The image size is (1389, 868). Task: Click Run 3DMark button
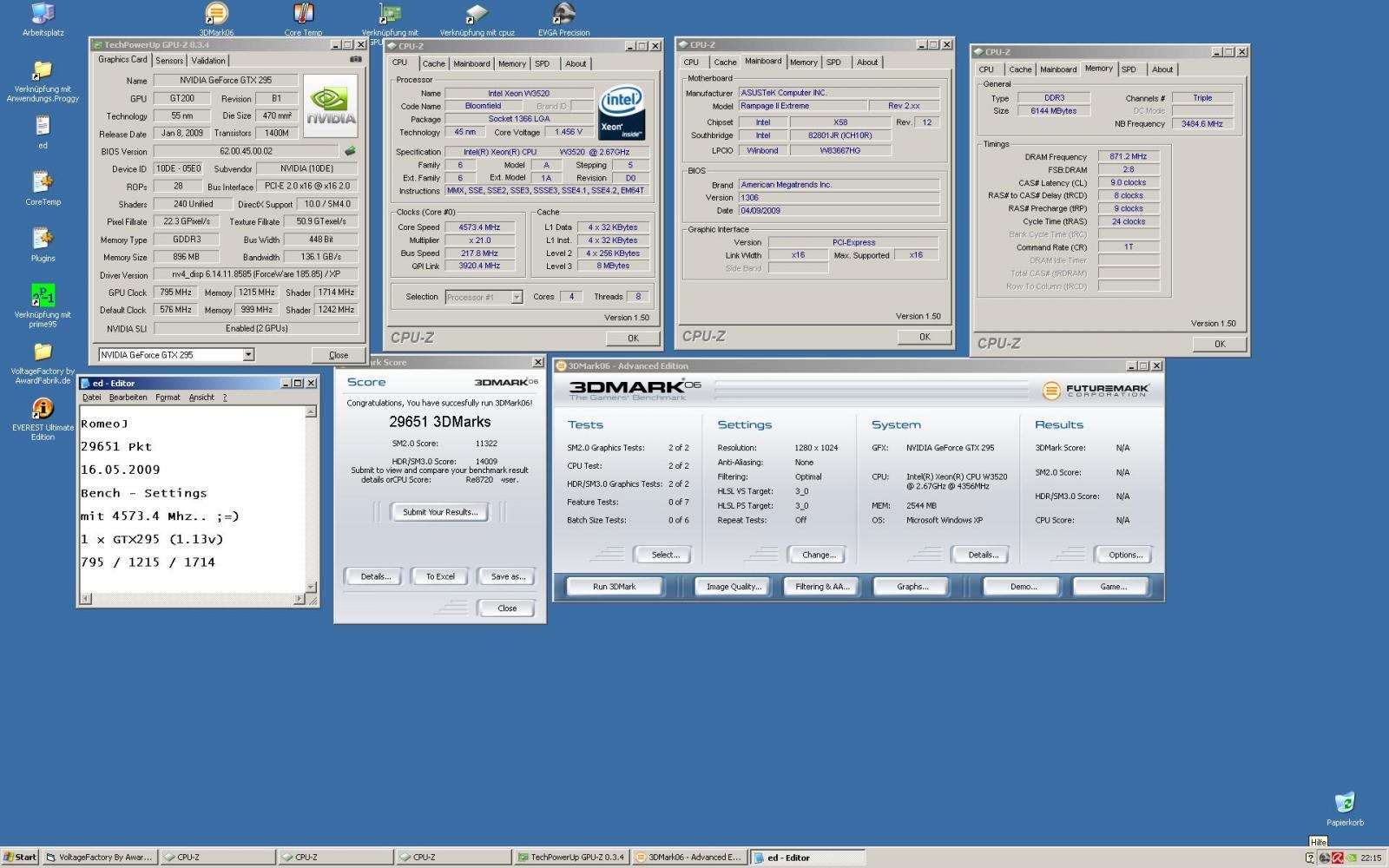615,587
